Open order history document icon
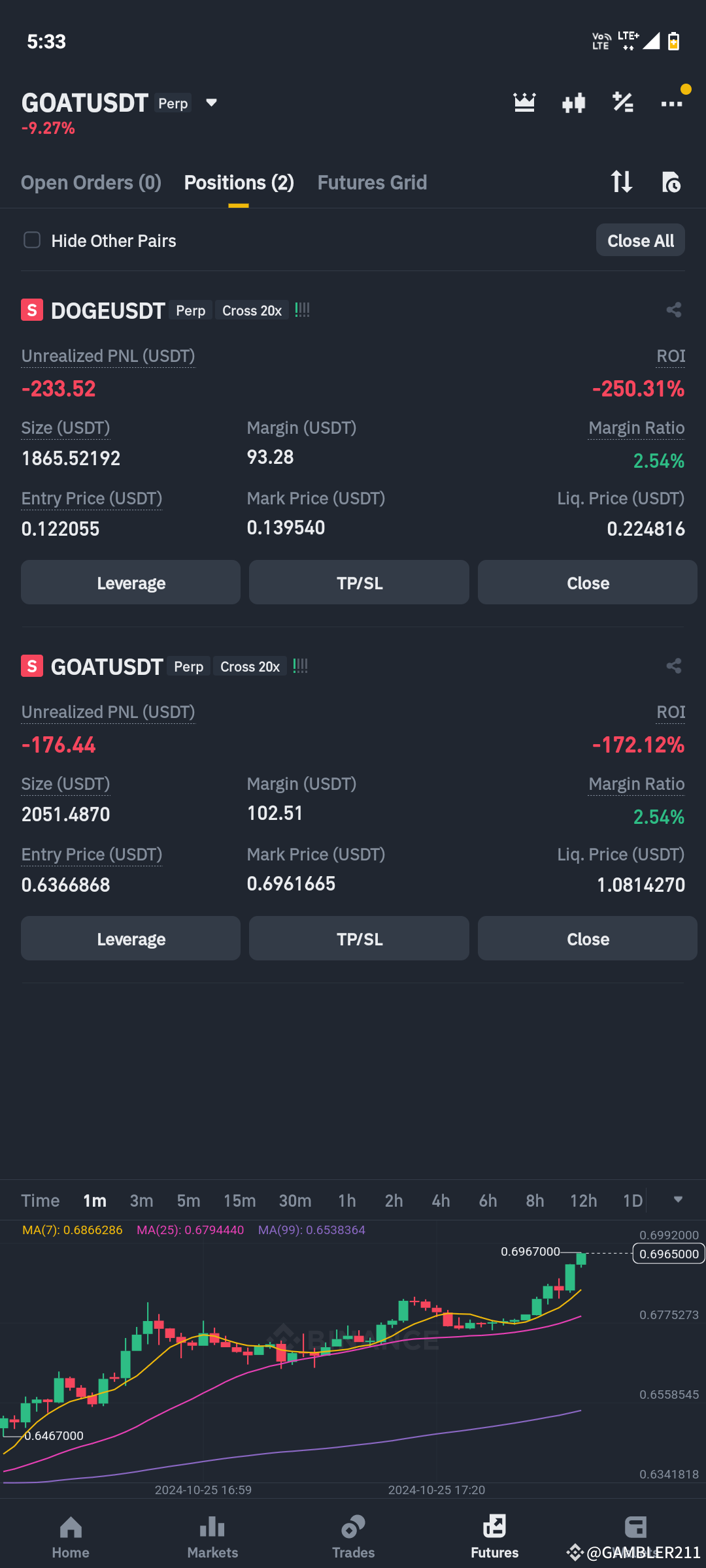The image size is (706, 1568). [672, 182]
